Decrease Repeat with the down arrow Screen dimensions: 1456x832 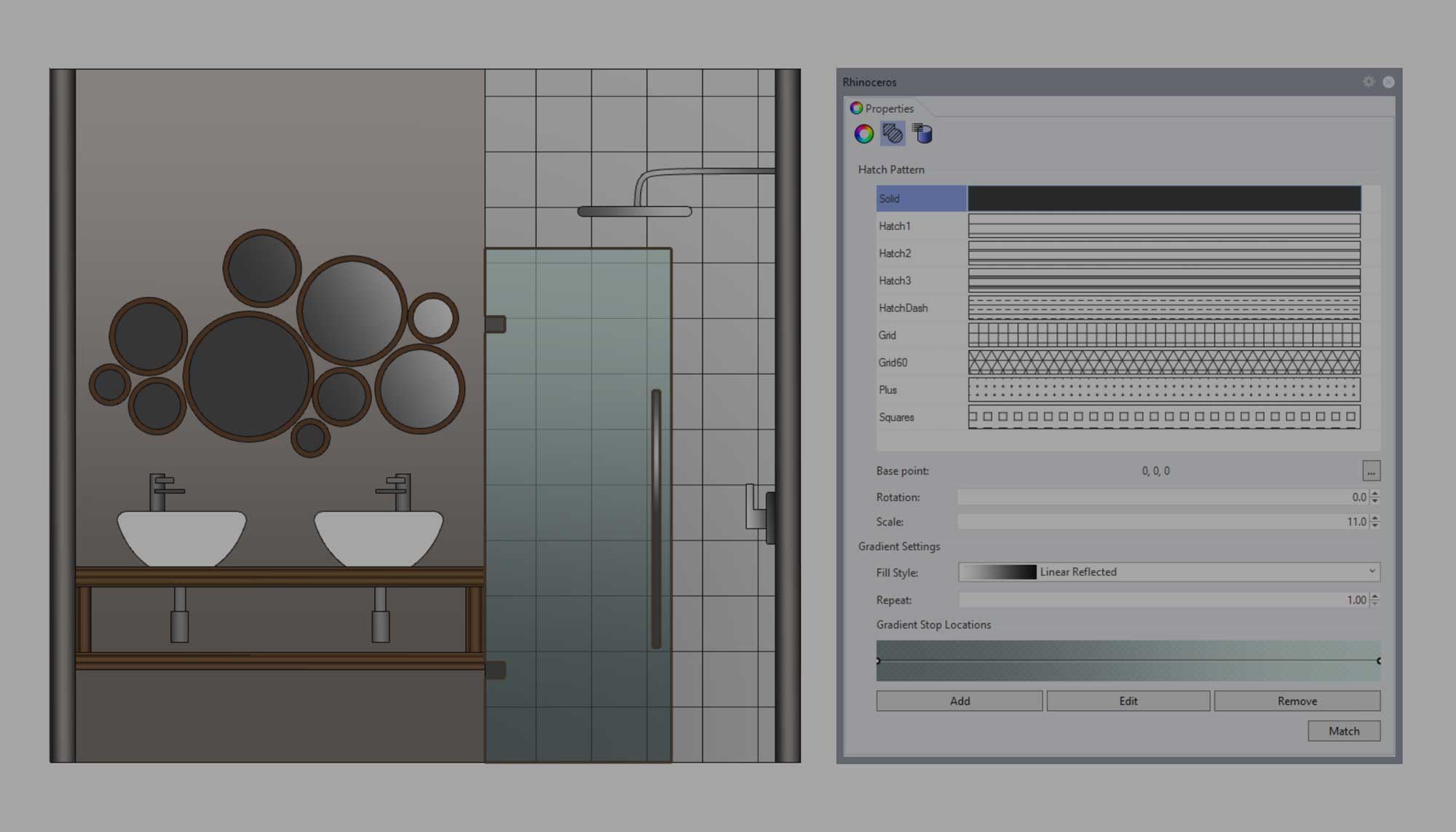click(1374, 604)
